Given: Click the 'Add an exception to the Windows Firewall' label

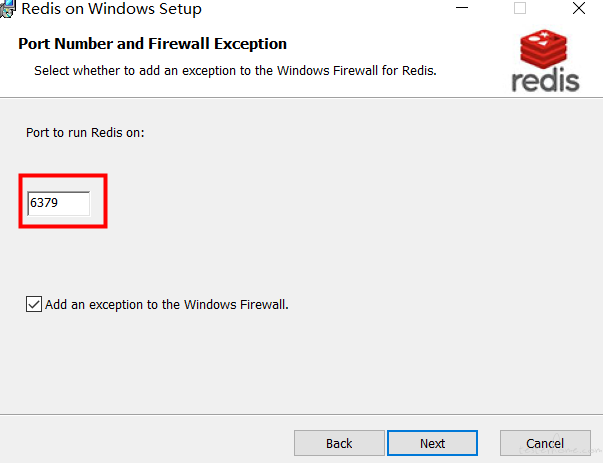Looking at the screenshot, I should 167,305.
